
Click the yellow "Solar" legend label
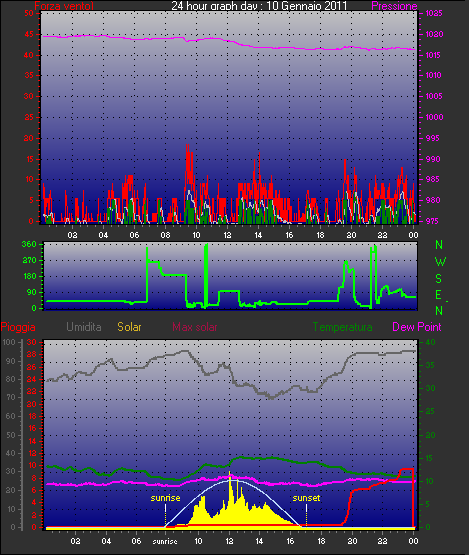tap(129, 327)
